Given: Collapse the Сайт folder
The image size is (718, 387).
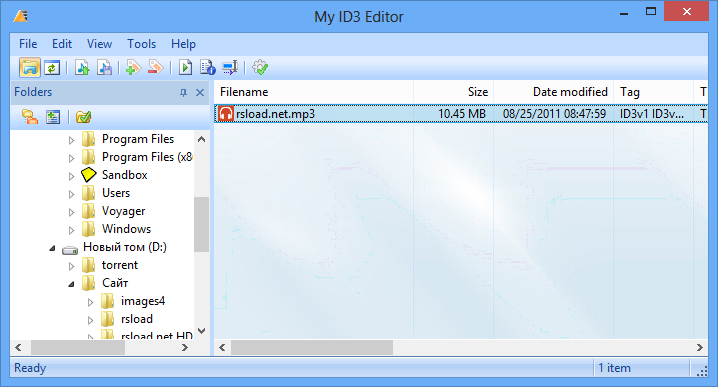Looking at the screenshot, I should click(x=71, y=284).
